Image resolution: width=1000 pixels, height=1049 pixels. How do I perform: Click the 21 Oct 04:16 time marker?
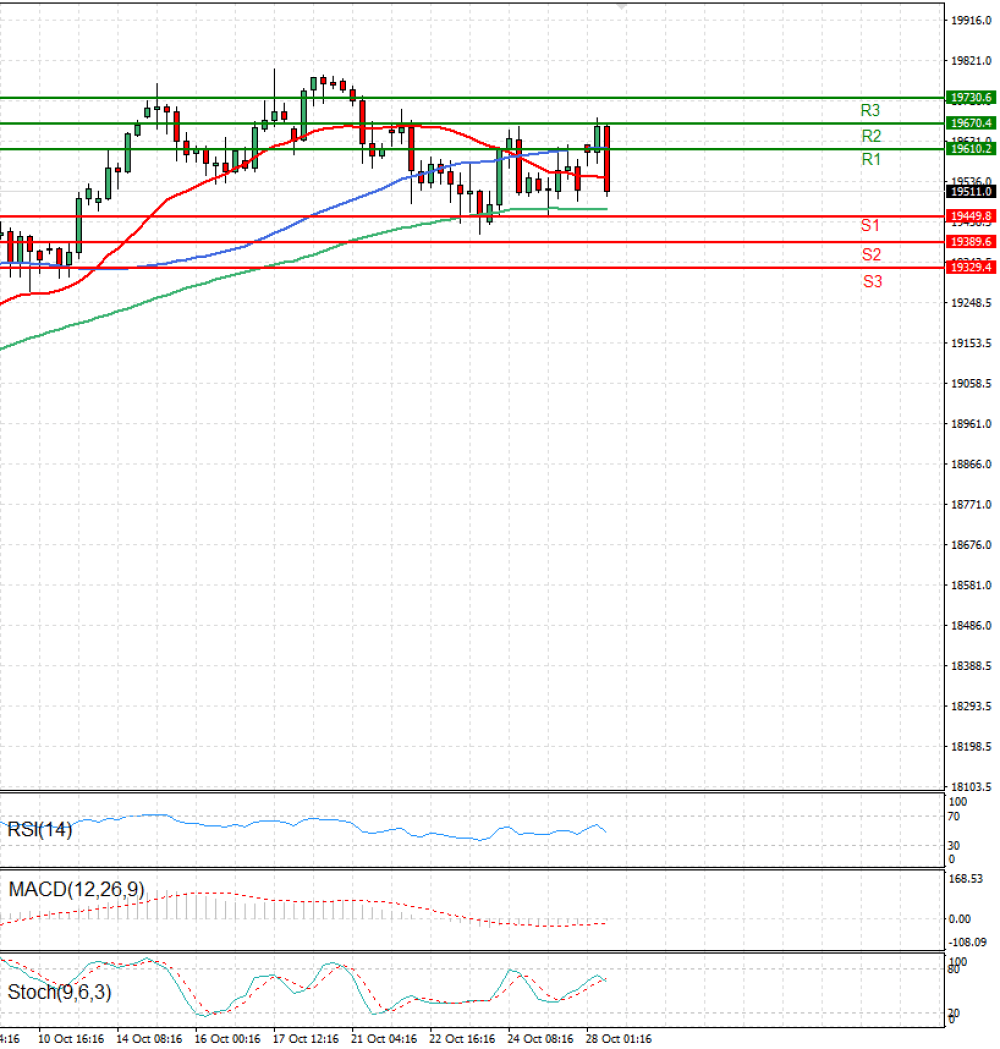point(384,1039)
